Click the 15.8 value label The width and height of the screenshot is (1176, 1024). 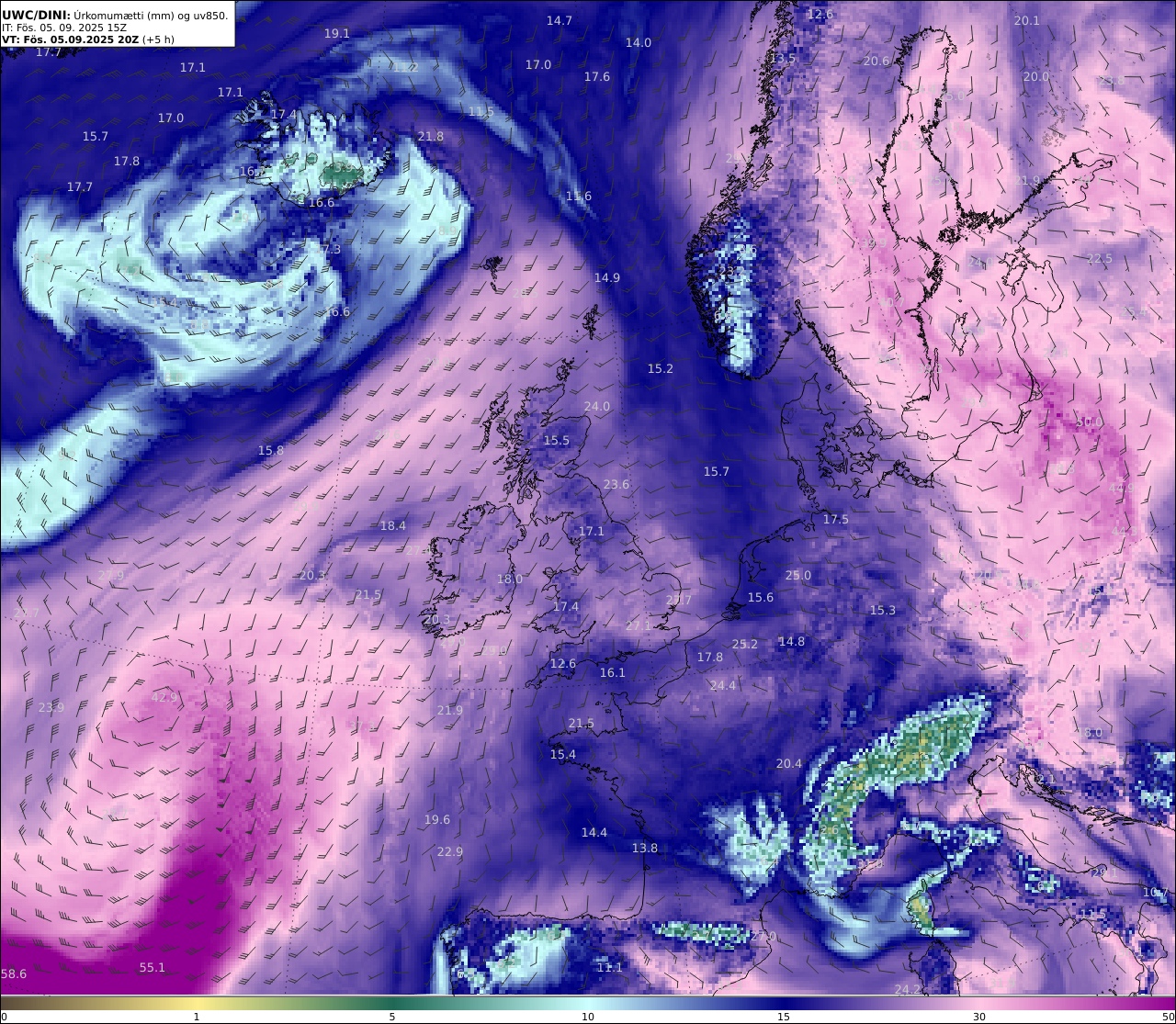point(271,450)
